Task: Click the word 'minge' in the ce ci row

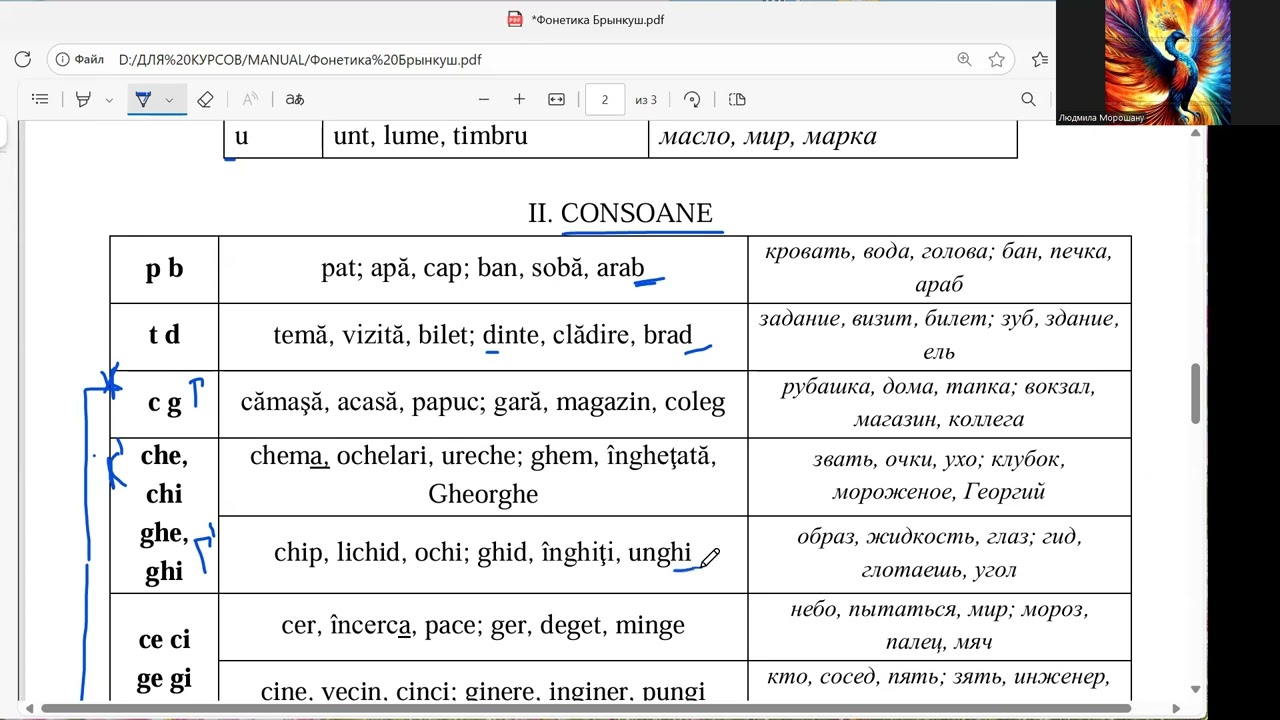Action: pos(650,626)
